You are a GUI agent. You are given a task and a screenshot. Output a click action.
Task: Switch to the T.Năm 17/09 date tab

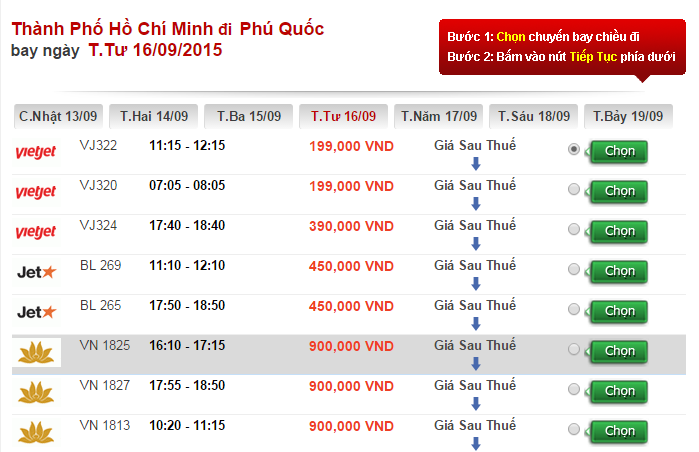click(x=439, y=117)
